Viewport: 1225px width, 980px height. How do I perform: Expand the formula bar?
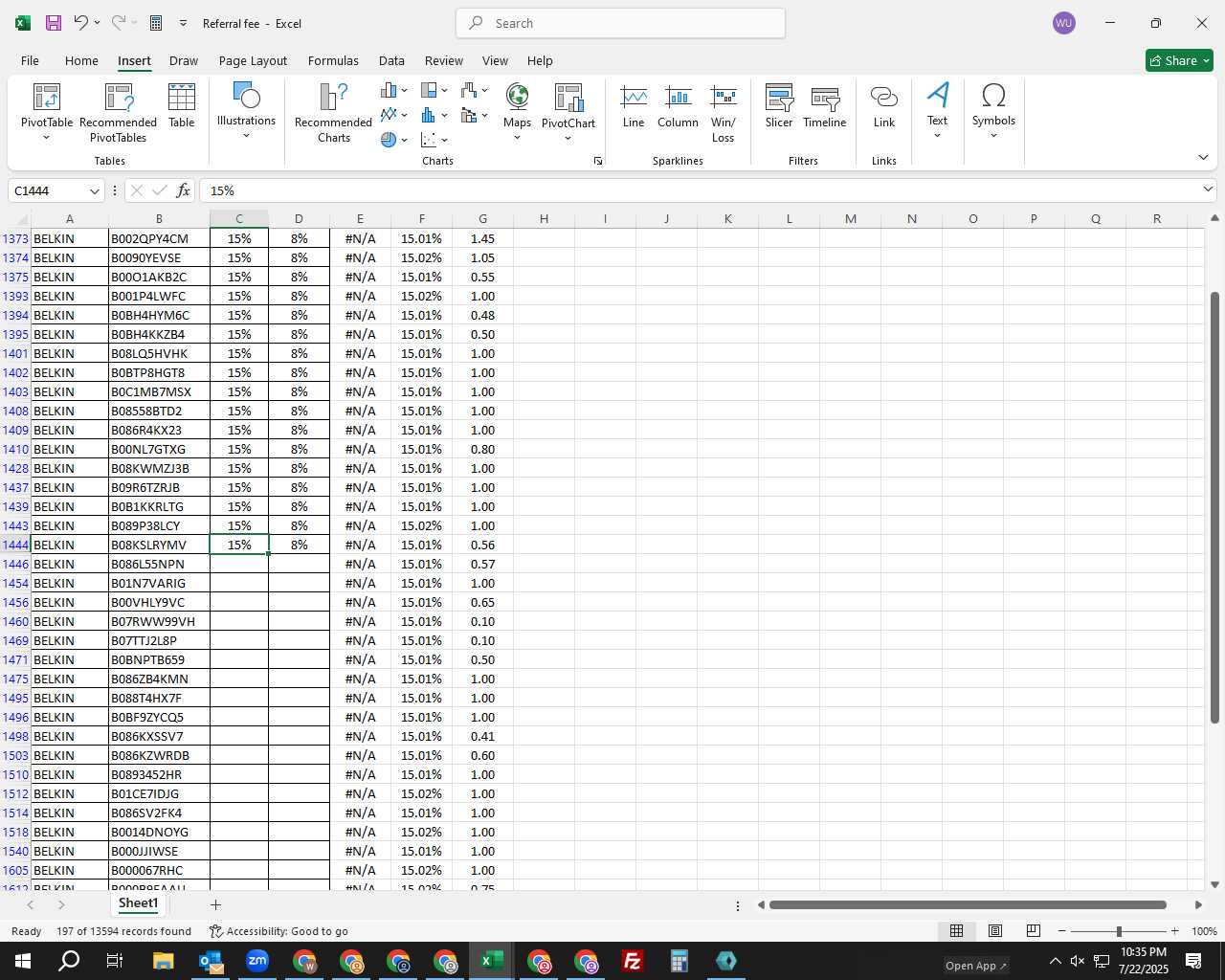1208,190
